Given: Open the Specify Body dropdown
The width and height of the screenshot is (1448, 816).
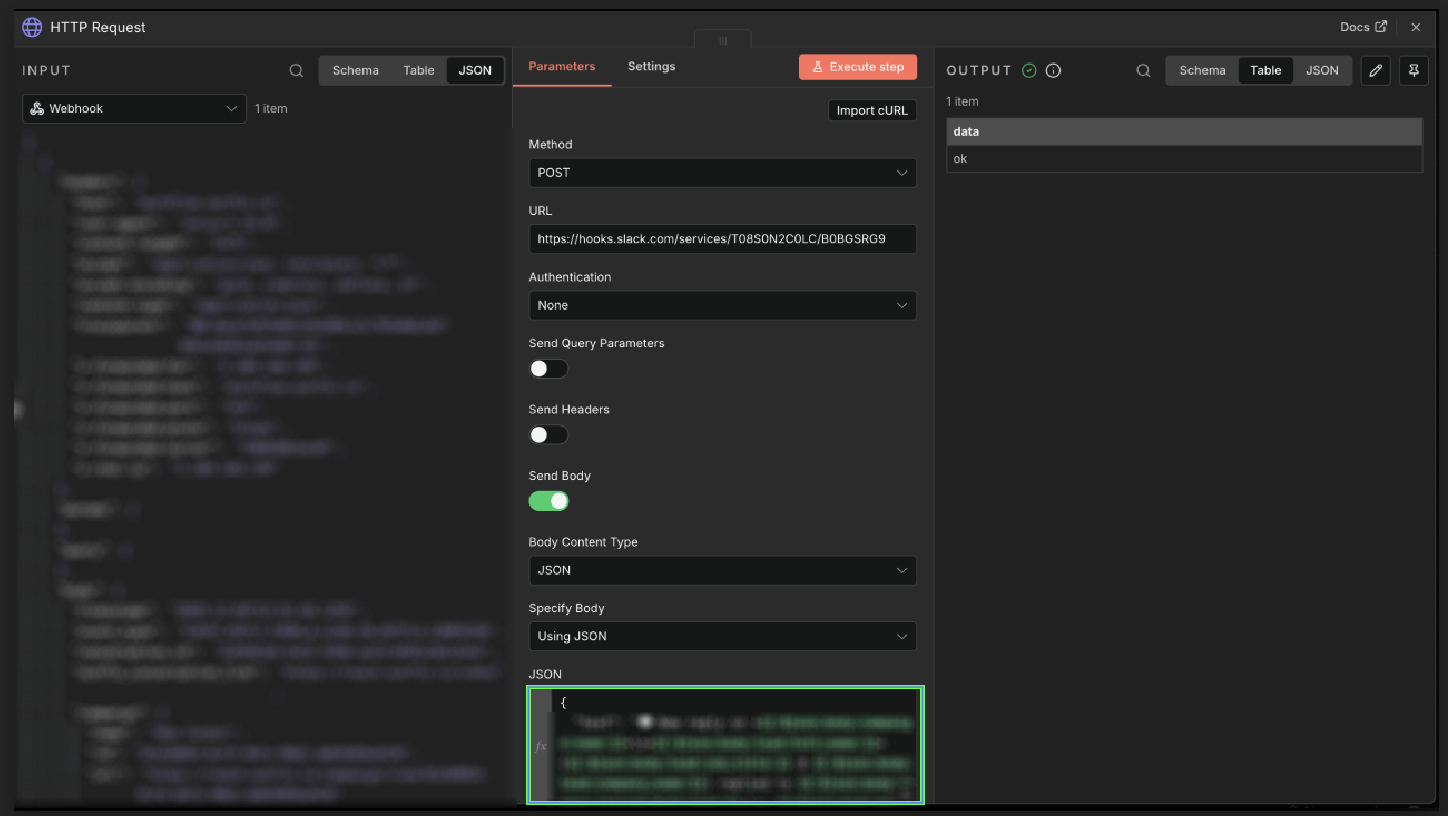Looking at the screenshot, I should coord(722,637).
